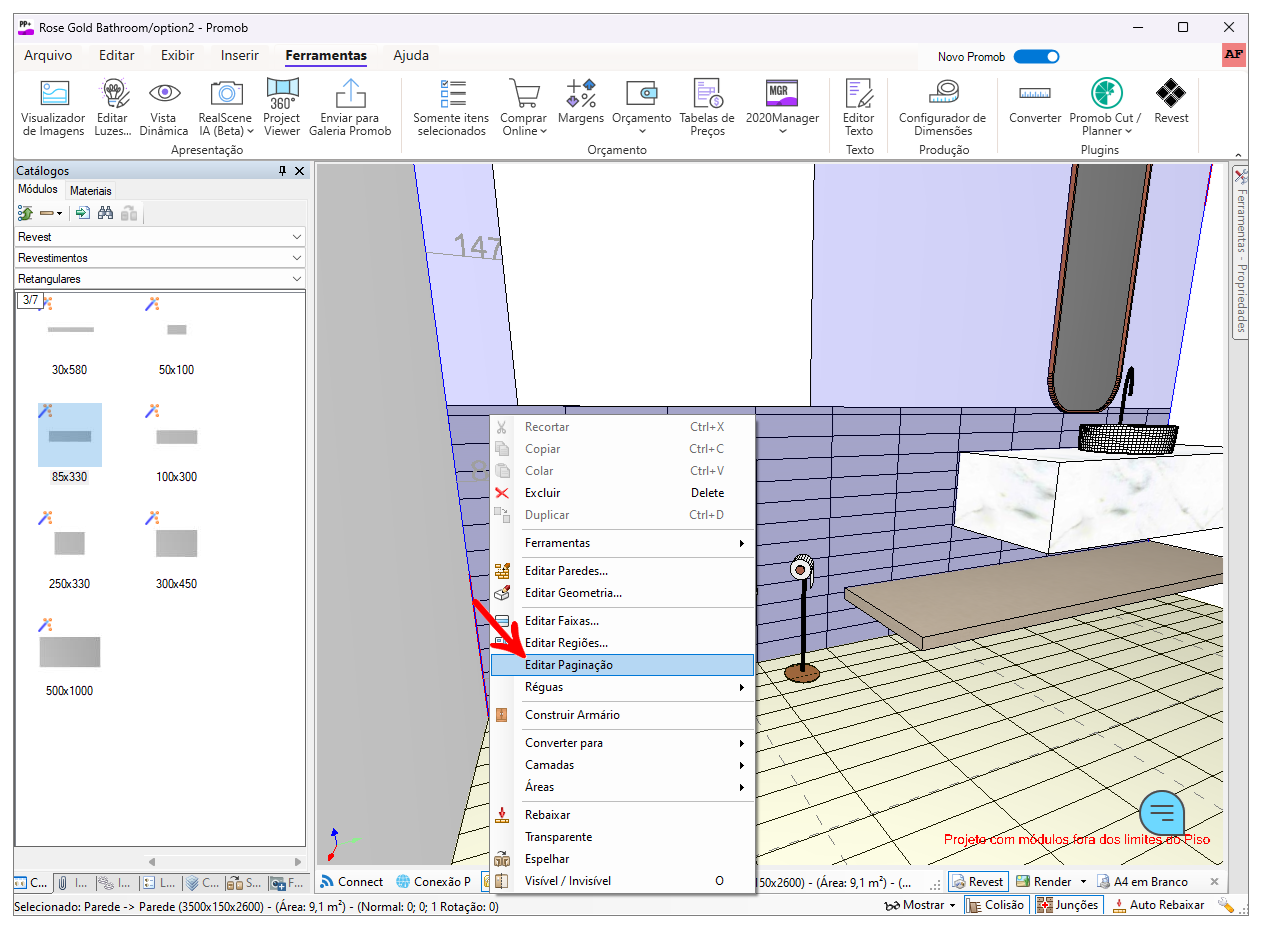The image size is (1262, 932).
Task: Open the Arquivo menu
Action: [48, 56]
